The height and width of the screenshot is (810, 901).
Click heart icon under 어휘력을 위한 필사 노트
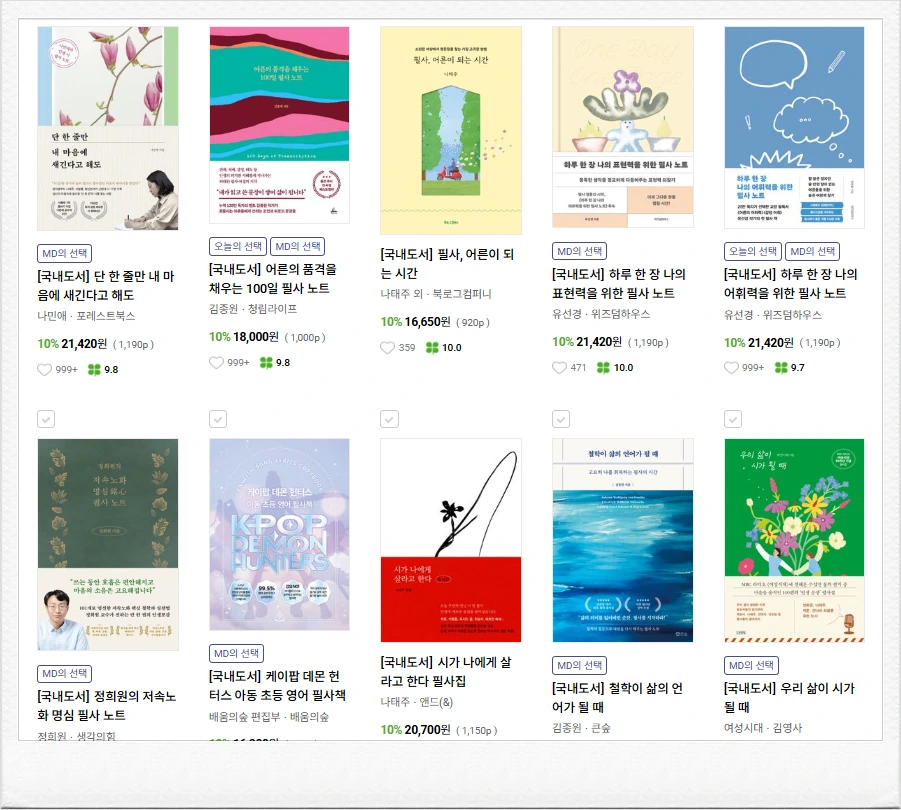click(x=731, y=368)
